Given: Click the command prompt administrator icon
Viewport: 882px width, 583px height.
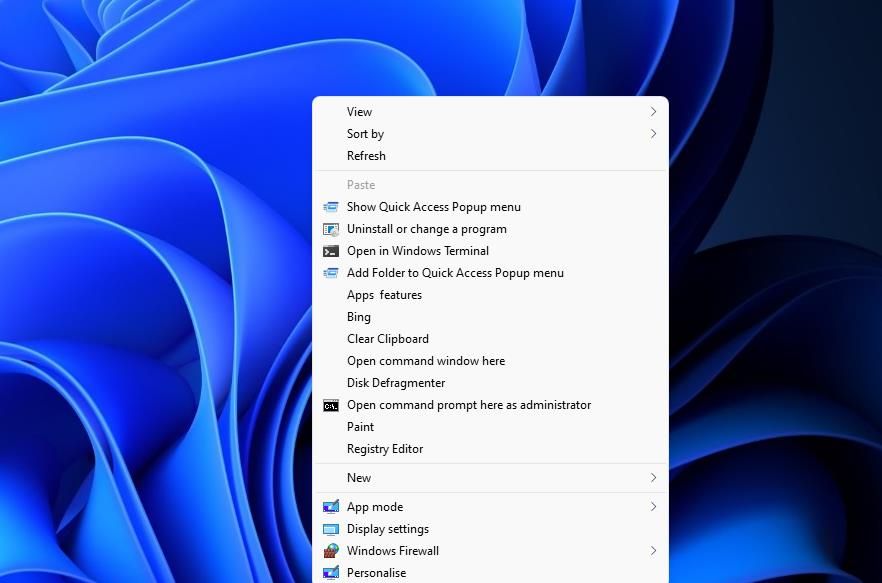Looking at the screenshot, I should (x=331, y=405).
